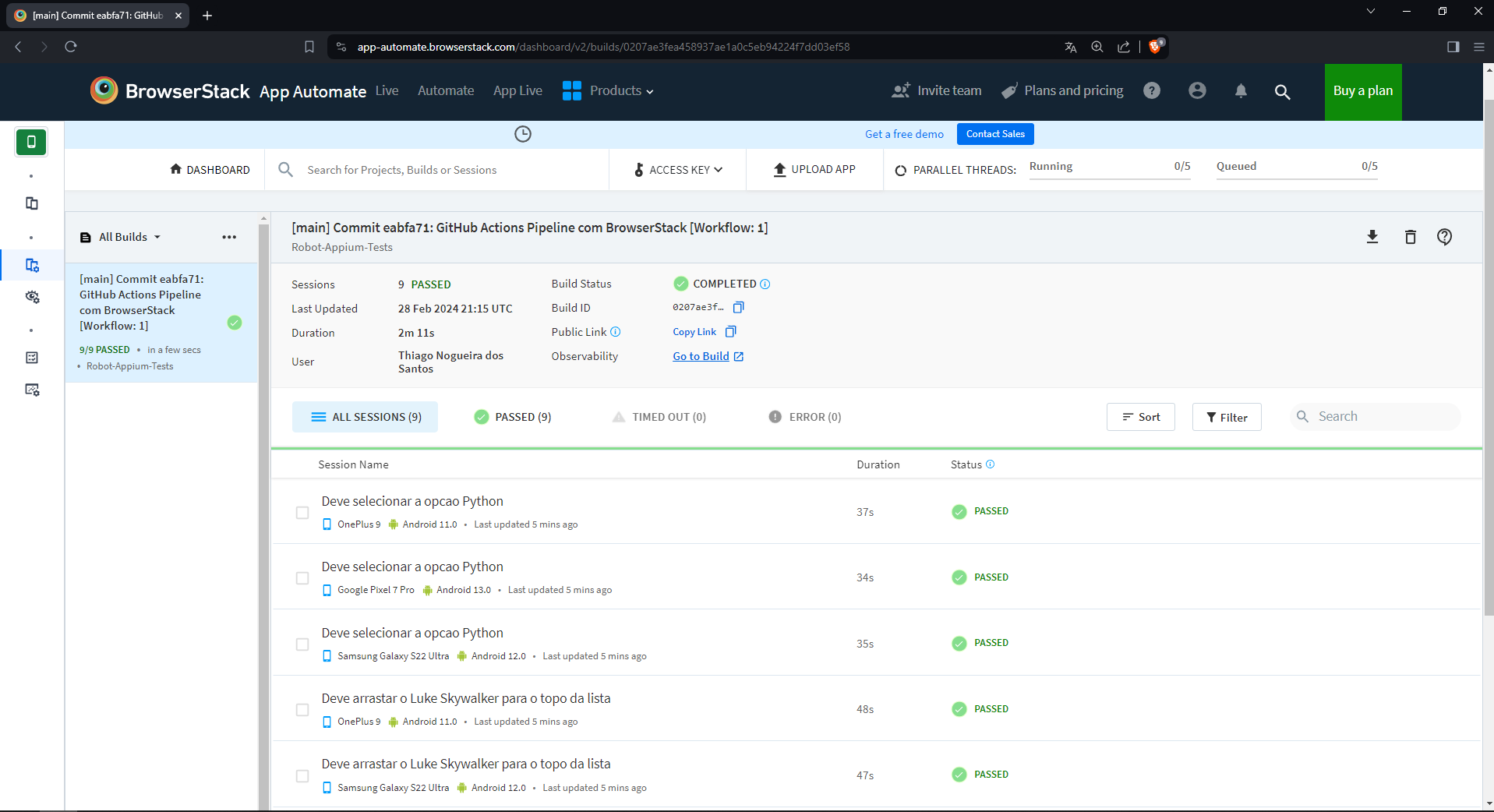Click Invite team link

point(937,90)
